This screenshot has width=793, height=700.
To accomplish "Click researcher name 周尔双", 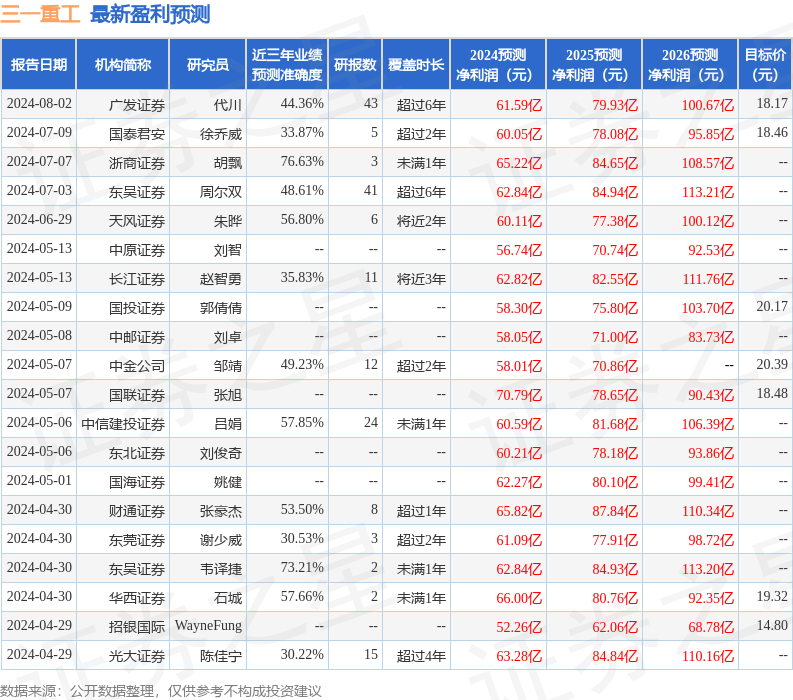I will click(x=221, y=192).
